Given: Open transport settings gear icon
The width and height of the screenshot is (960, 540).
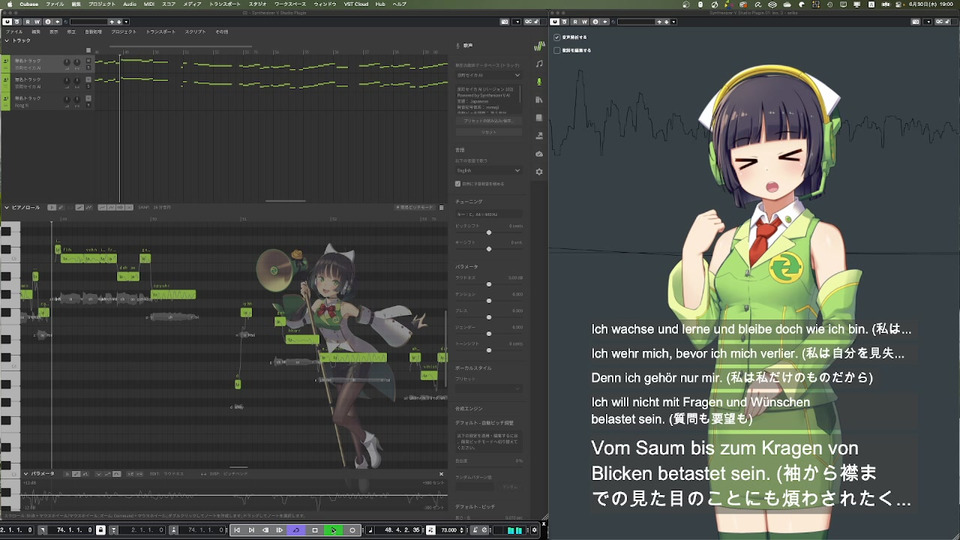Looking at the screenshot, I should (534, 530).
